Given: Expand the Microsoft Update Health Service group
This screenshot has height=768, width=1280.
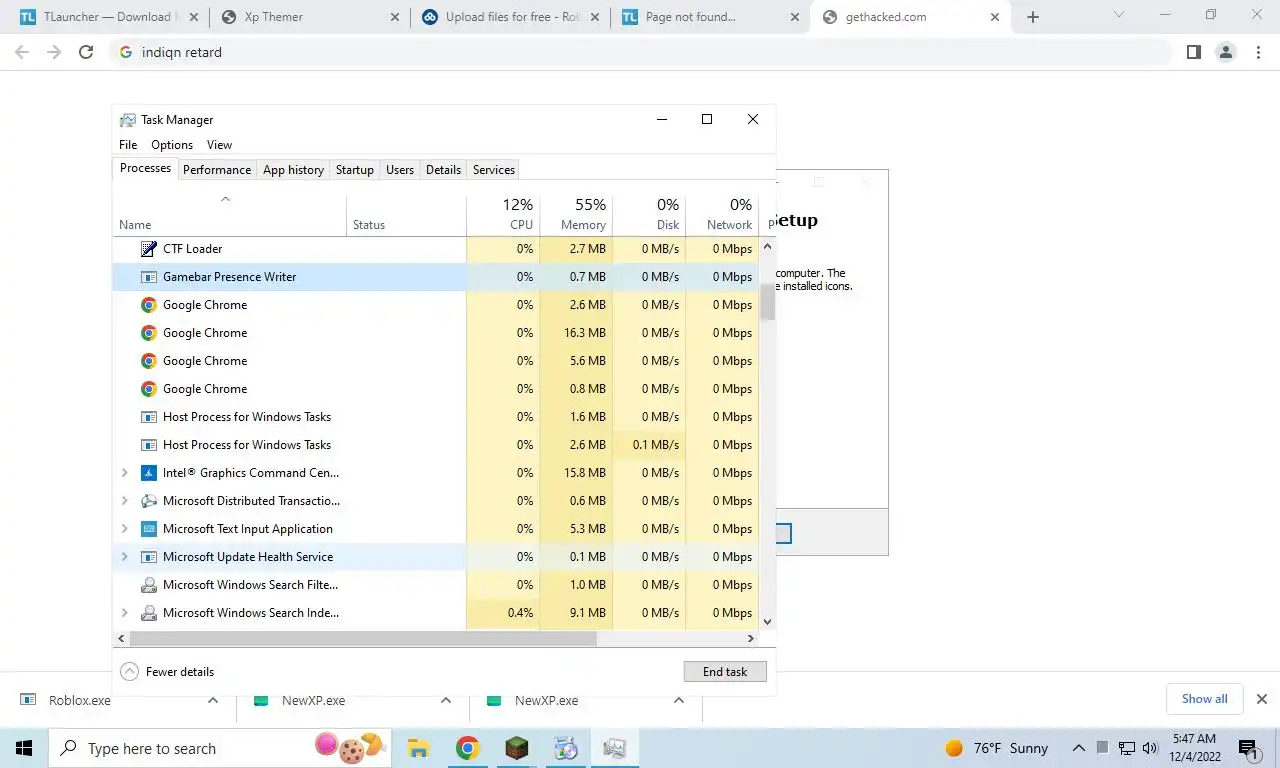Looking at the screenshot, I should click(124, 557).
